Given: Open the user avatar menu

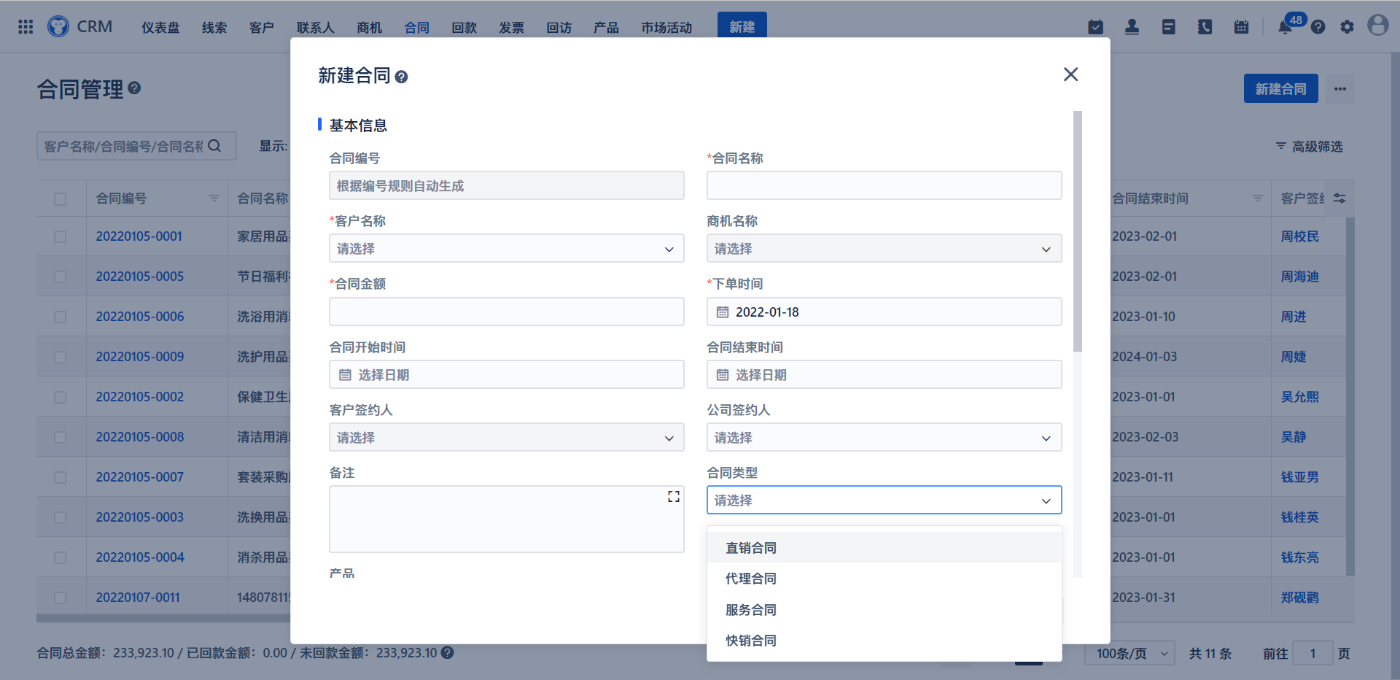Looking at the screenshot, I should [1378, 27].
